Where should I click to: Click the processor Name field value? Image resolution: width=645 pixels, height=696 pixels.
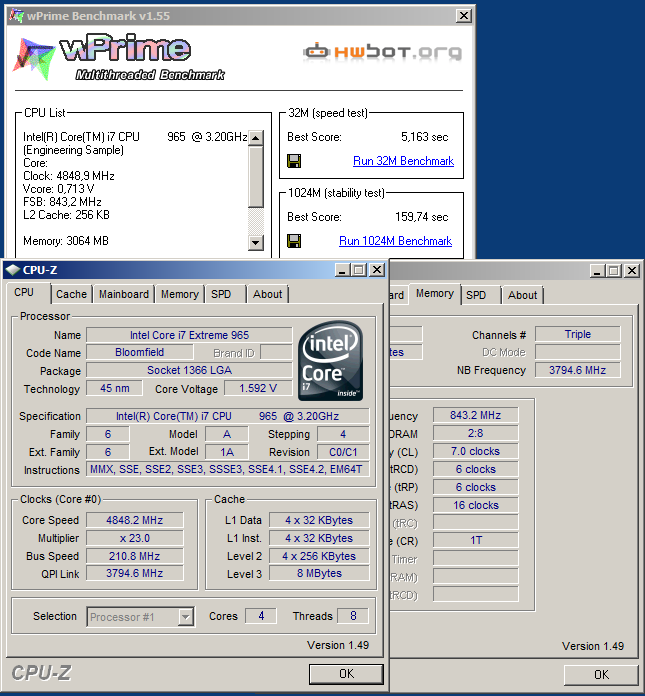click(x=190, y=335)
